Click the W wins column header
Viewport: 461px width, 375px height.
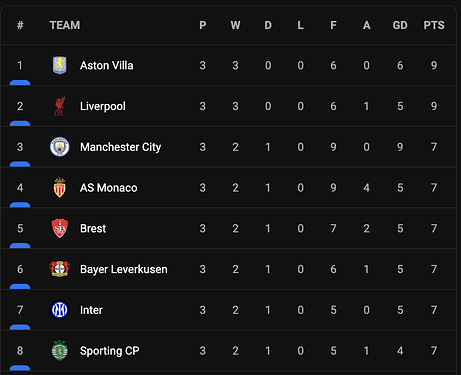(235, 25)
